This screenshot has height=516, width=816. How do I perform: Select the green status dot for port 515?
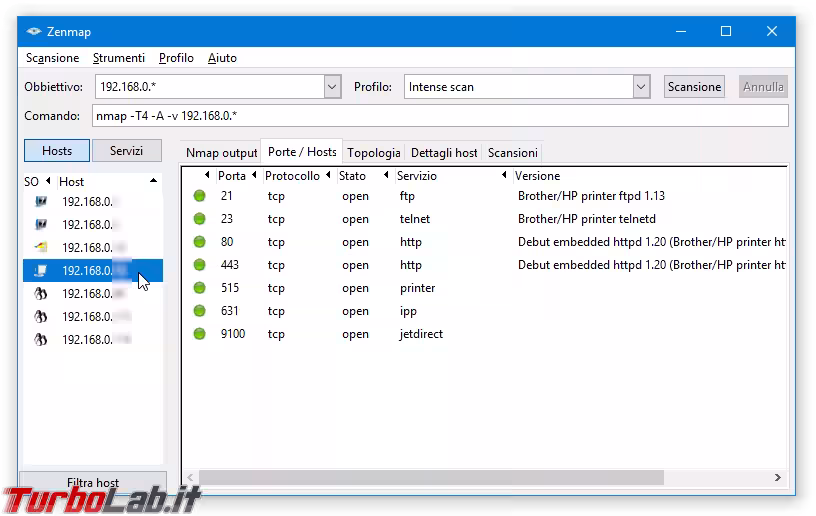(x=199, y=287)
